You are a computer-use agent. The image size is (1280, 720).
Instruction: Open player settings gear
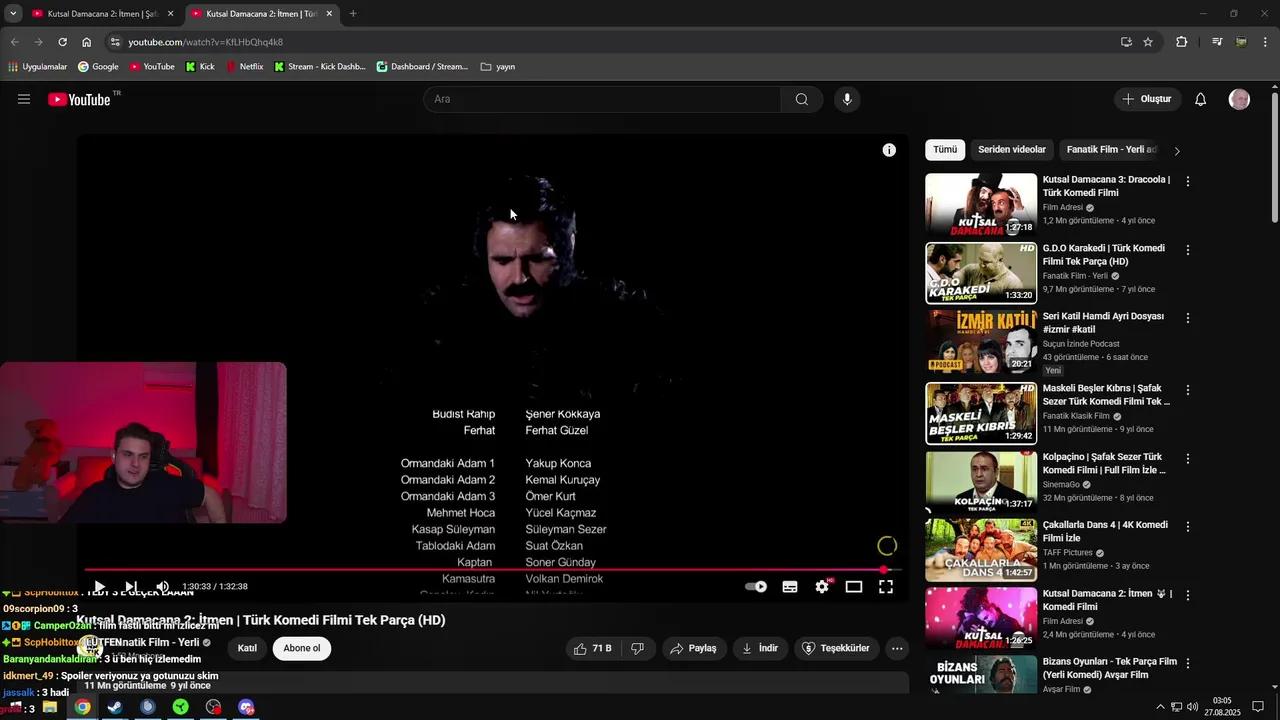tap(822, 587)
